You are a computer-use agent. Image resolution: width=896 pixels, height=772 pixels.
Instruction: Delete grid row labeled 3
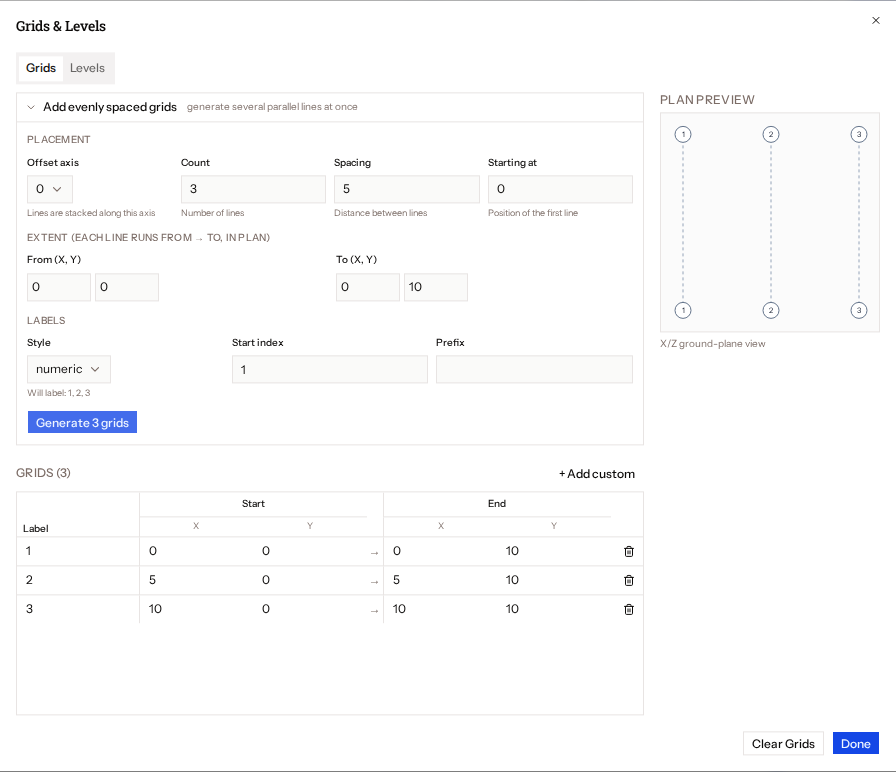click(629, 609)
